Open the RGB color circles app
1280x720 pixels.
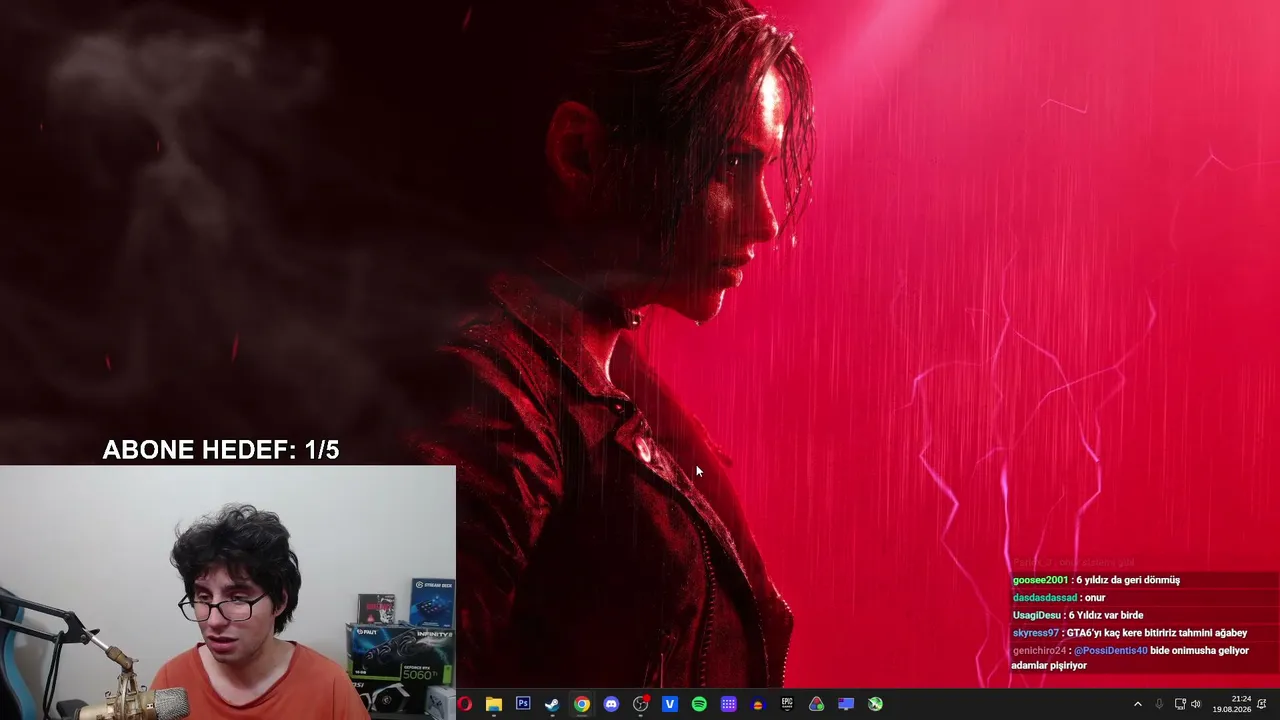point(817,704)
